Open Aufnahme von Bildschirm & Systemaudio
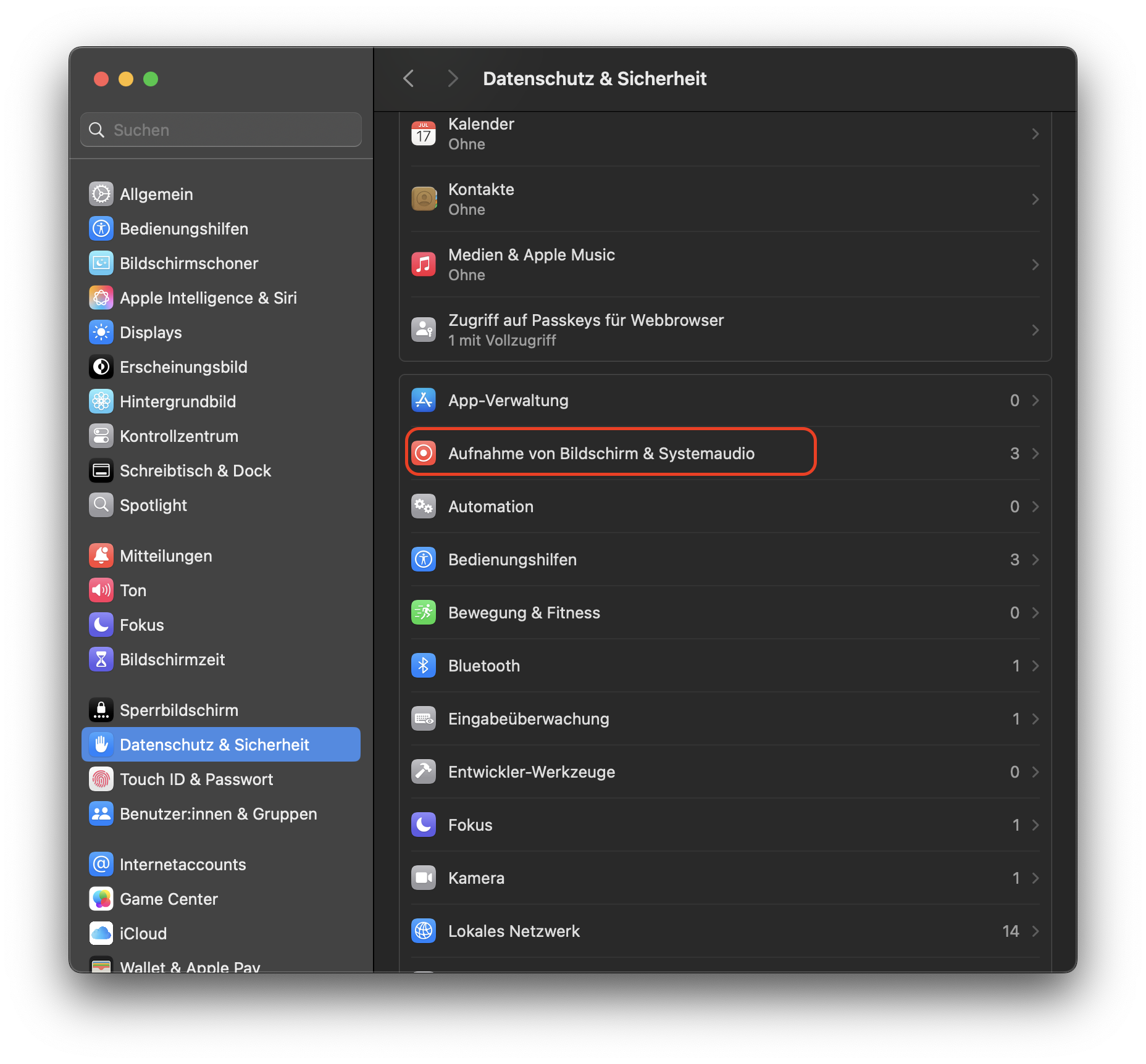The width and height of the screenshot is (1146, 1064). pos(601,453)
